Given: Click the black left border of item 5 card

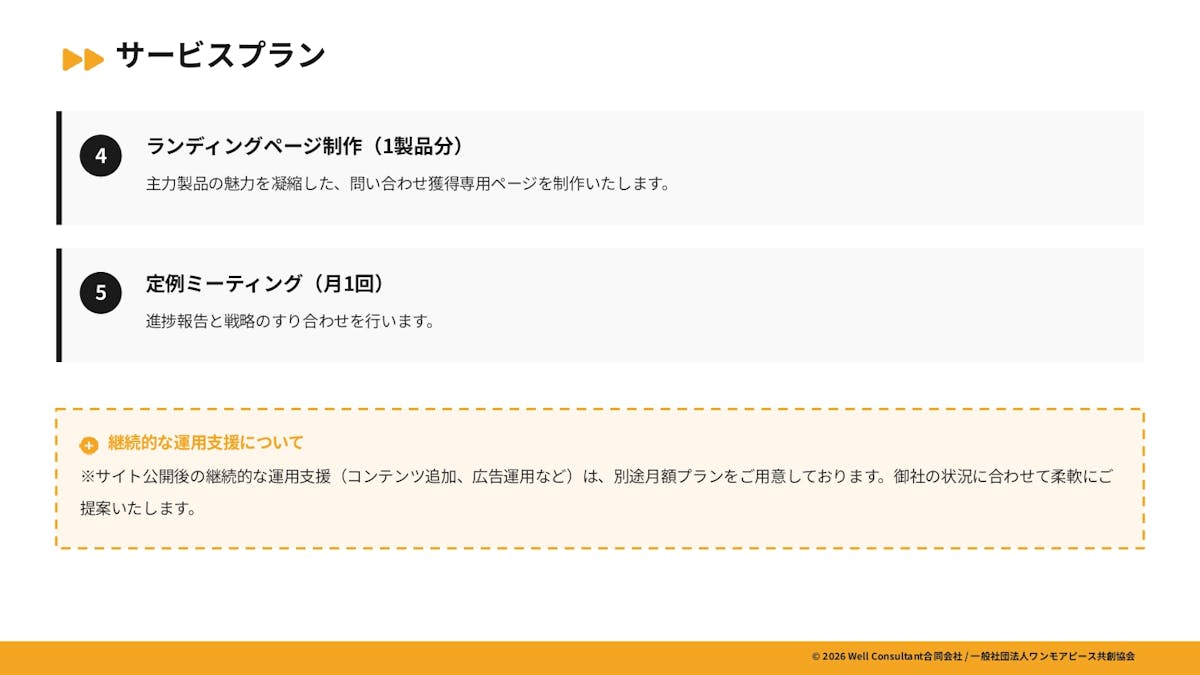Looking at the screenshot, I should [59, 305].
